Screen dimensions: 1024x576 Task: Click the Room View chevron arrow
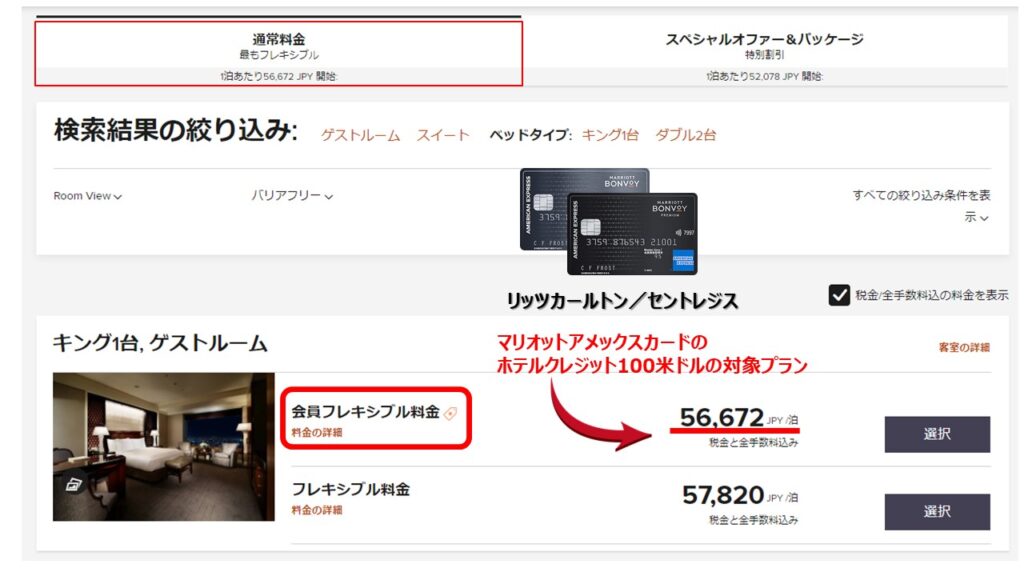click(118, 197)
